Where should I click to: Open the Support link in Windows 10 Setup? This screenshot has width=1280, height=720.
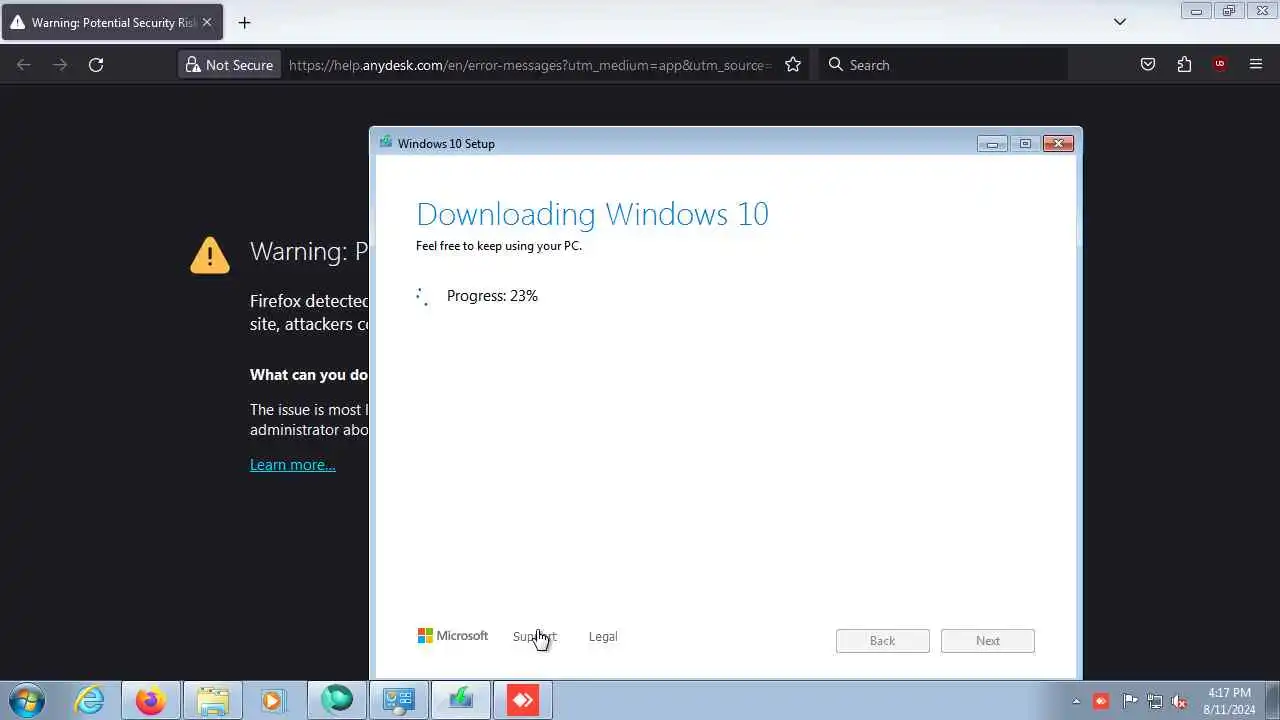535,637
